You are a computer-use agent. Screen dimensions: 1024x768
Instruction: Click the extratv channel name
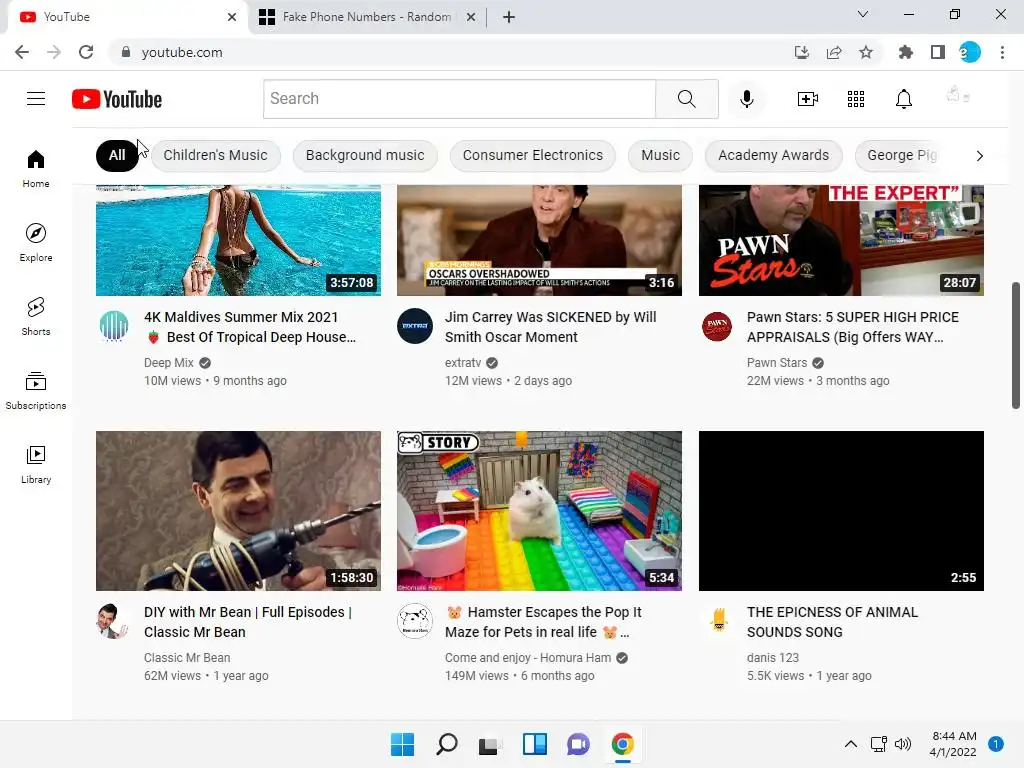463,362
